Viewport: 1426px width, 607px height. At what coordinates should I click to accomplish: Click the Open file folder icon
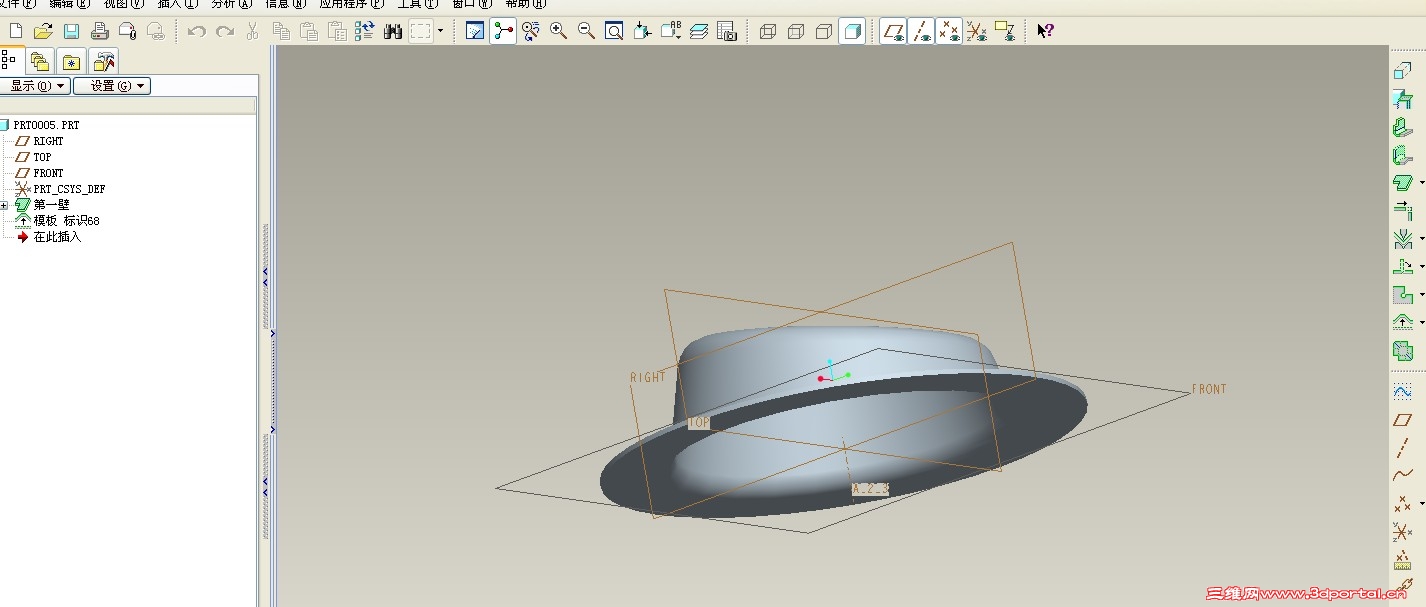tap(43, 31)
